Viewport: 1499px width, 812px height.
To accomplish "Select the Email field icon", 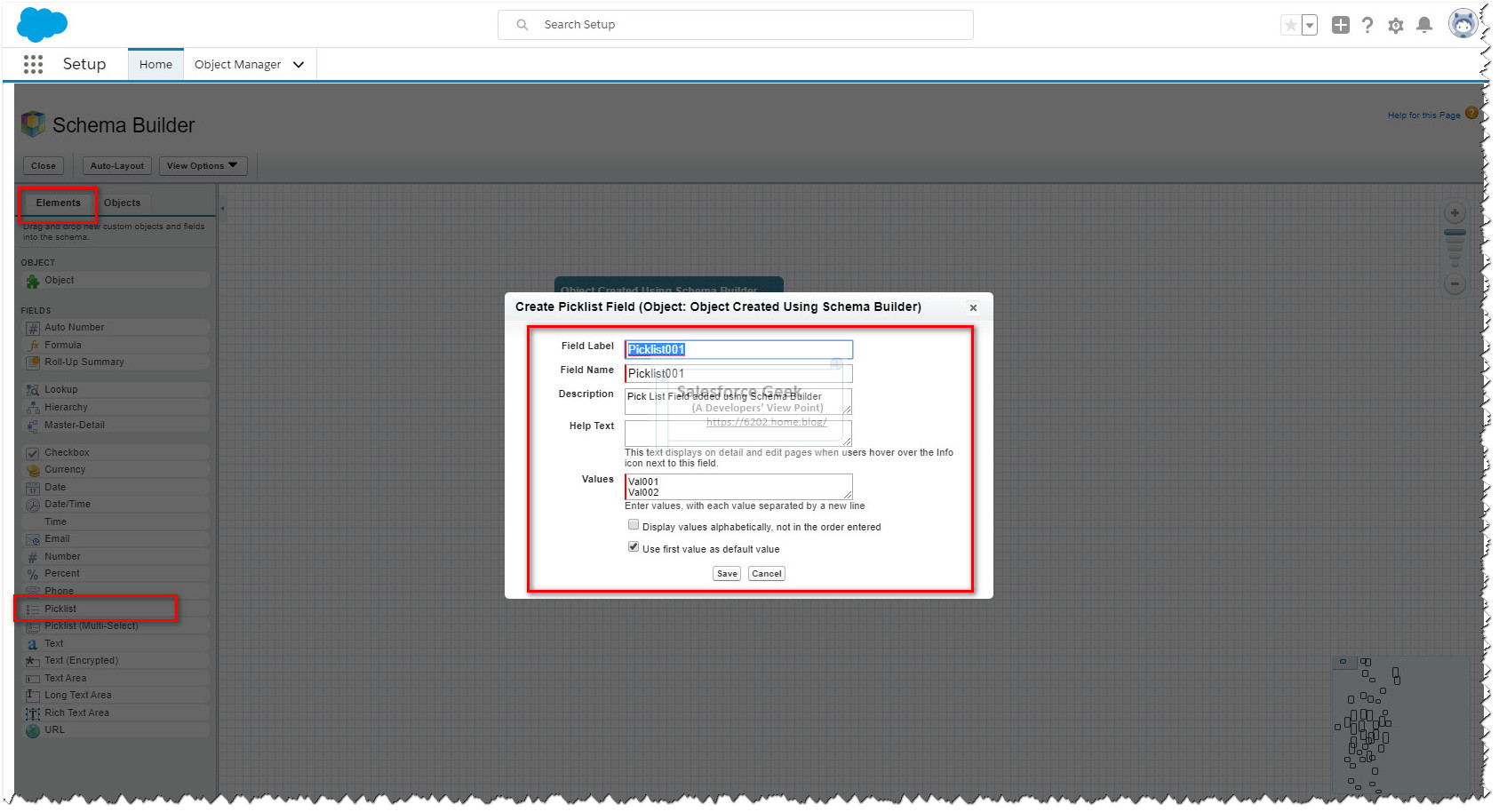I will click(33, 539).
